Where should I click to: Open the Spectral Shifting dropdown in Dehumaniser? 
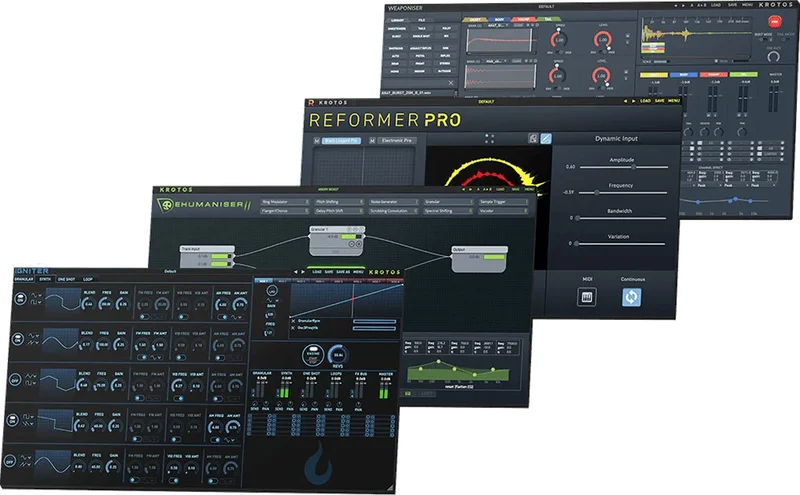pos(448,211)
